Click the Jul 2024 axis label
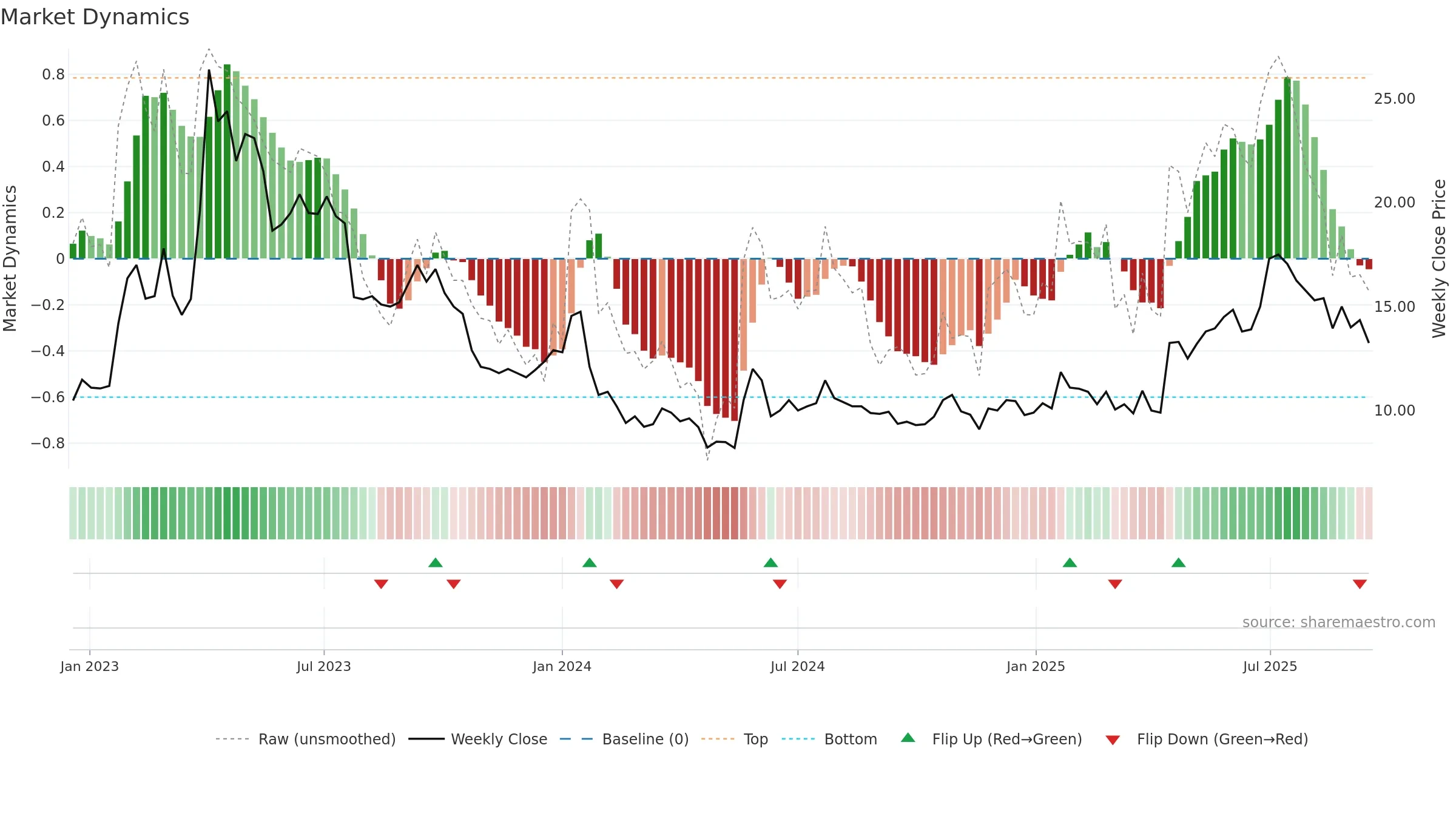The height and width of the screenshot is (819, 1456). pos(798,666)
